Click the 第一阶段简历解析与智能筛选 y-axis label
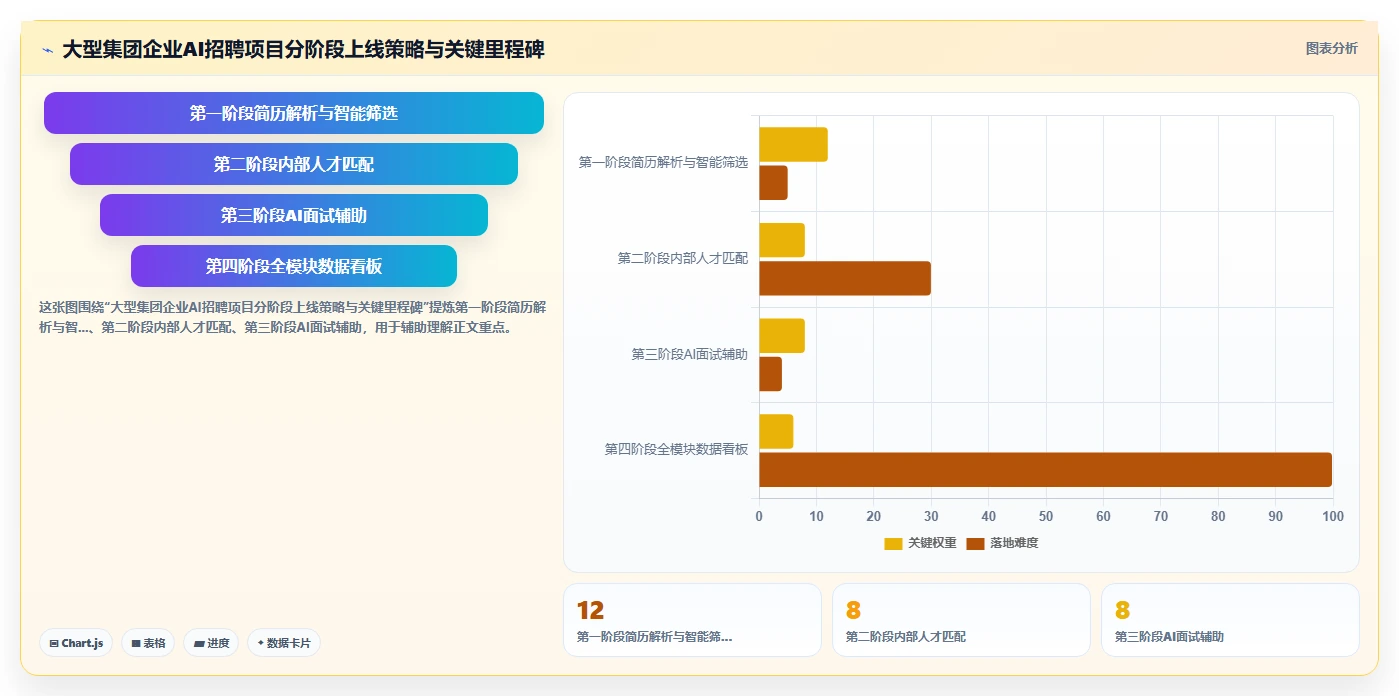1399x696 pixels. [x=663, y=163]
